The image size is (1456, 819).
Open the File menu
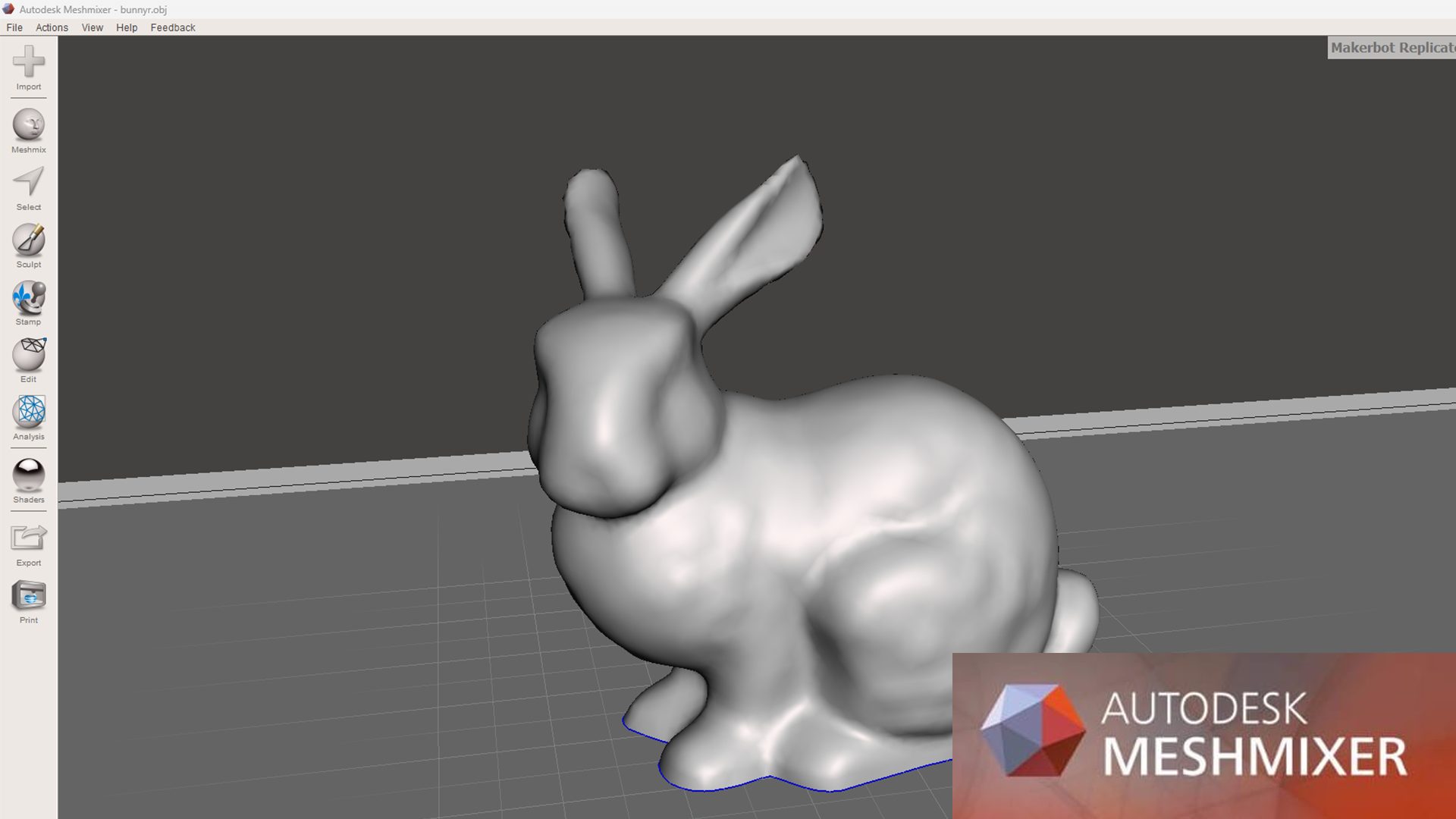(x=14, y=27)
